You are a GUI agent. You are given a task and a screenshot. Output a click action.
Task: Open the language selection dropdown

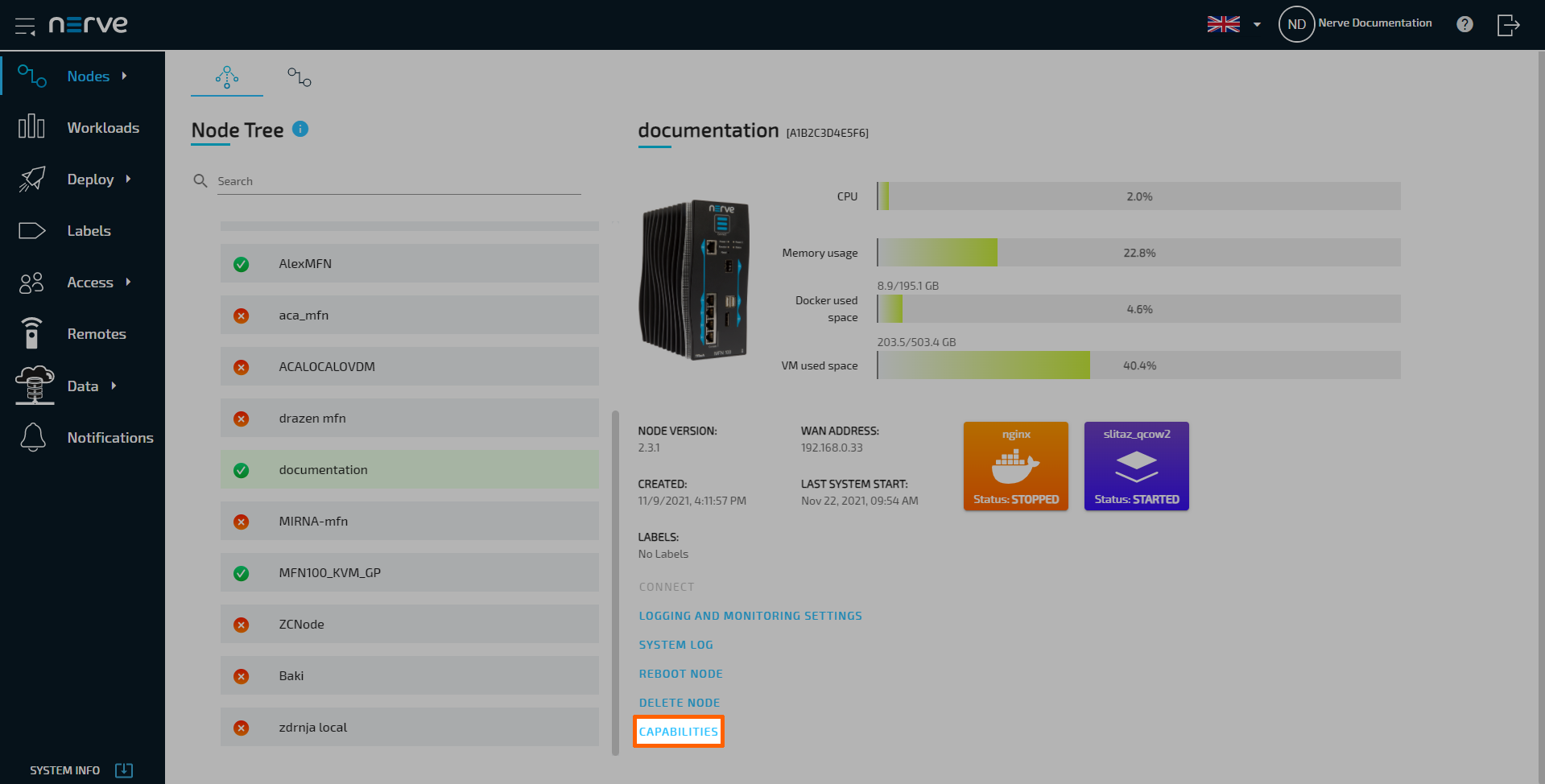1235,24
